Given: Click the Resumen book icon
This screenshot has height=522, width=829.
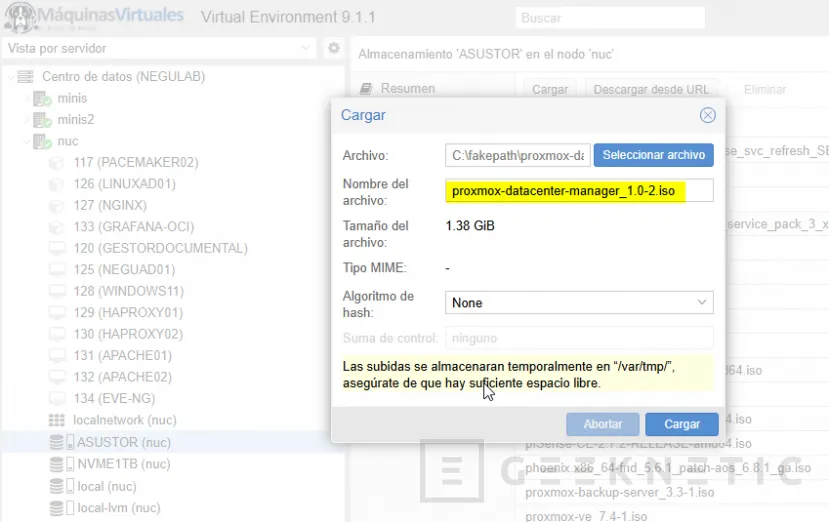Looking at the screenshot, I should [x=366, y=89].
